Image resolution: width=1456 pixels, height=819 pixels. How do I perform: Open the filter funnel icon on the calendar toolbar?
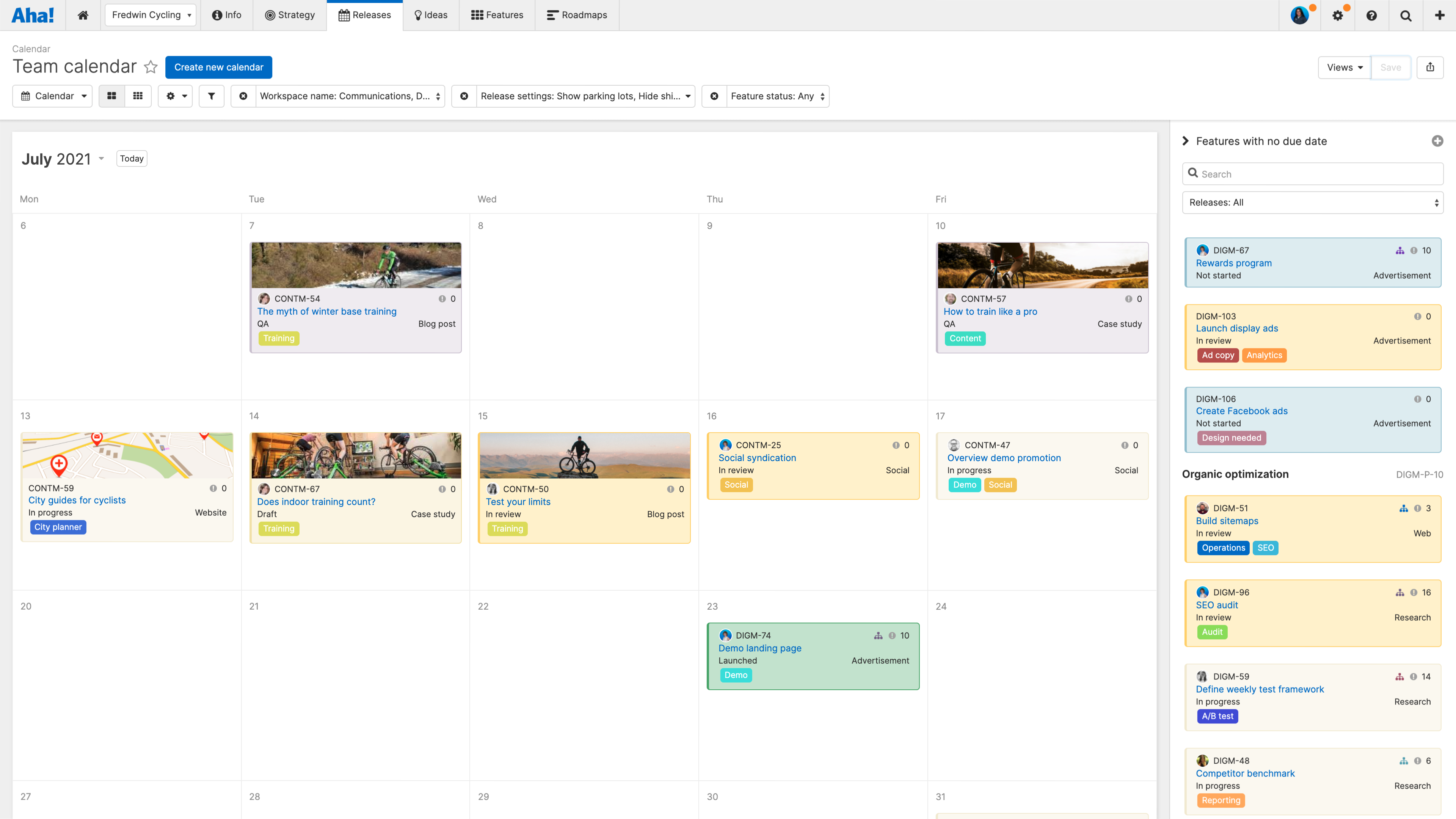click(x=212, y=96)
